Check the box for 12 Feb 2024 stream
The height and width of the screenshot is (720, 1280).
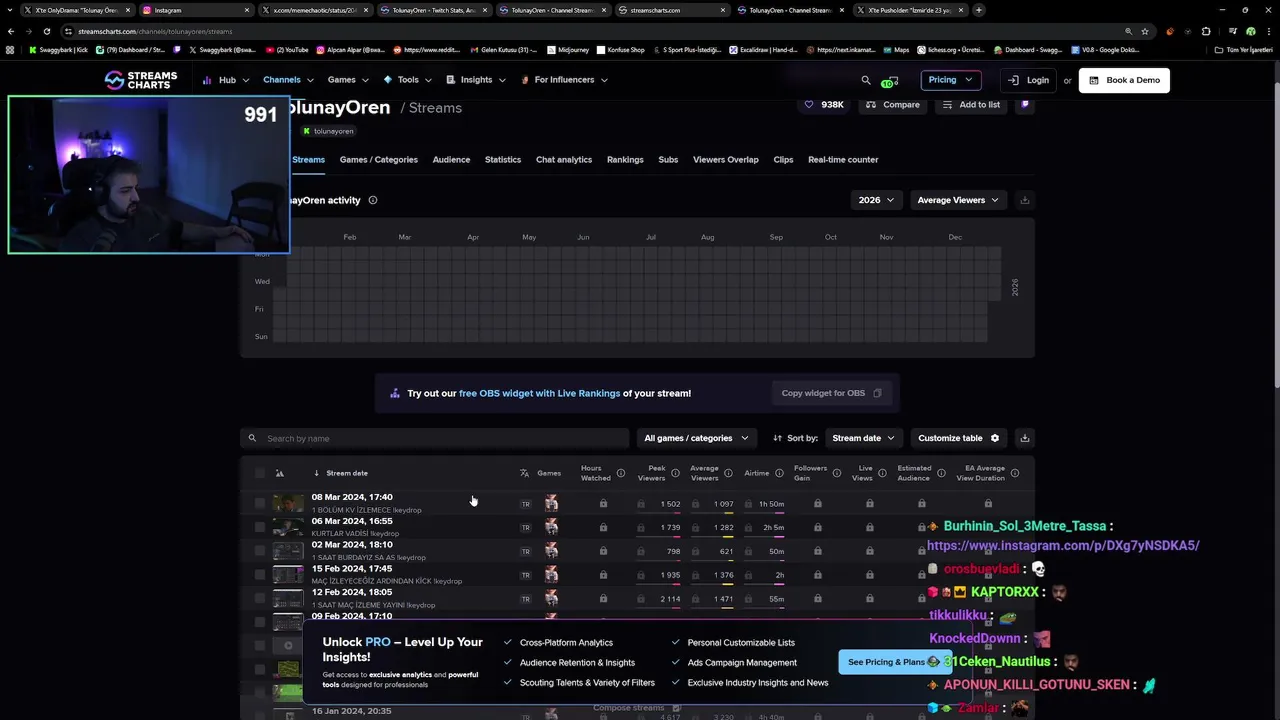260,599
